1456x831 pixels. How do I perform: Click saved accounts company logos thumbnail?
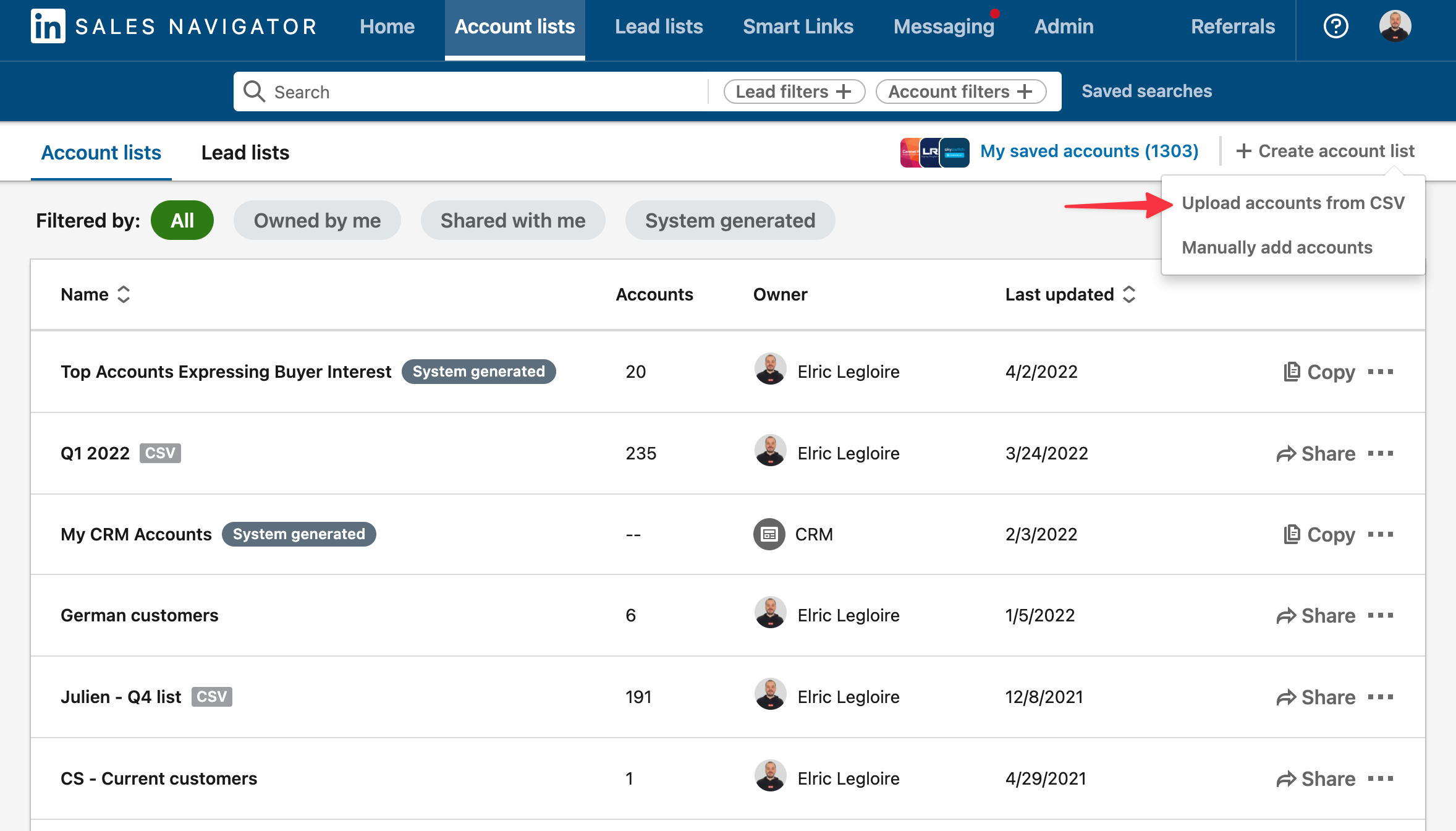pos(934,152)
